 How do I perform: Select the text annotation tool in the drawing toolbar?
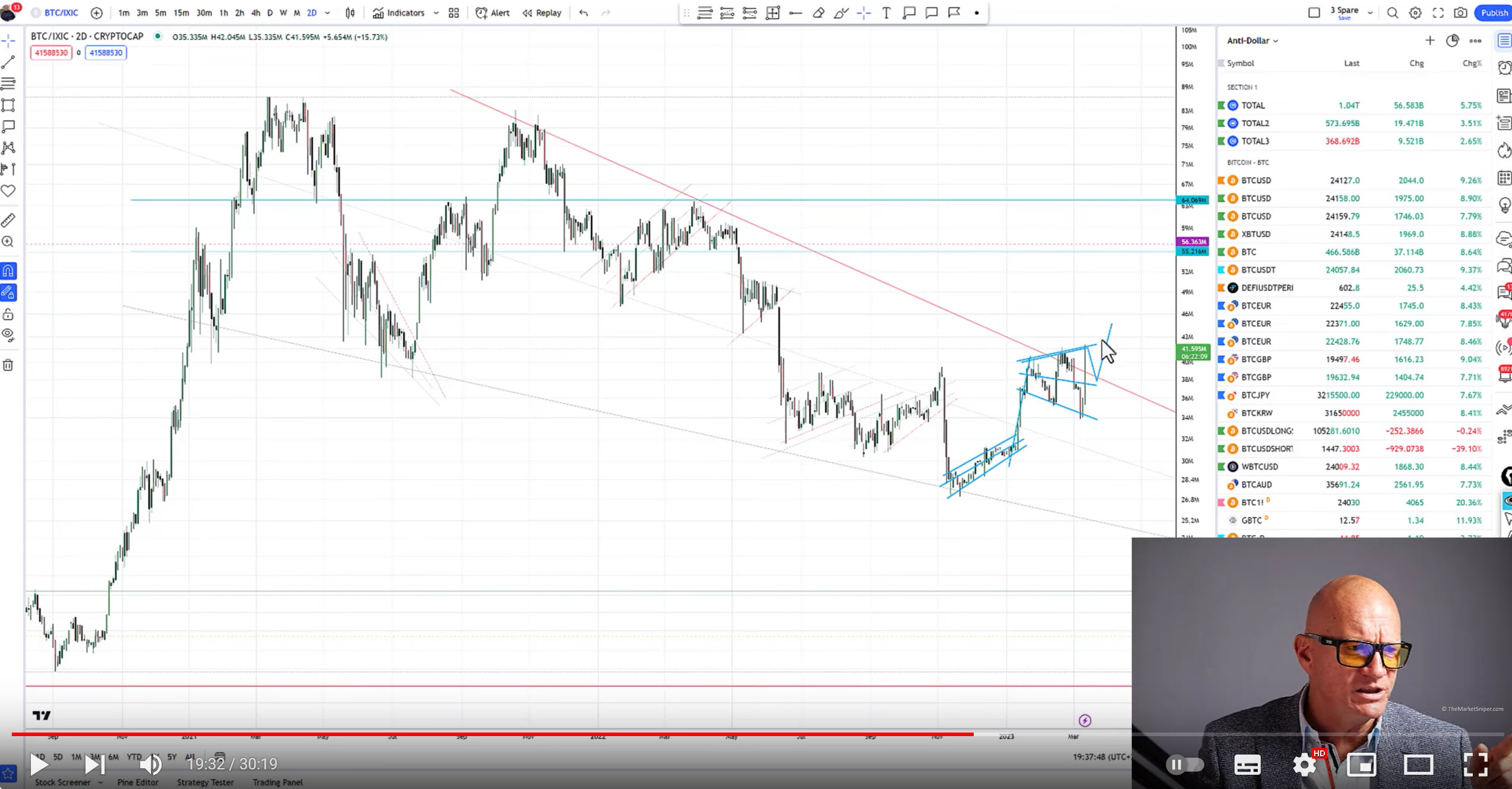(x=886, y=12)
